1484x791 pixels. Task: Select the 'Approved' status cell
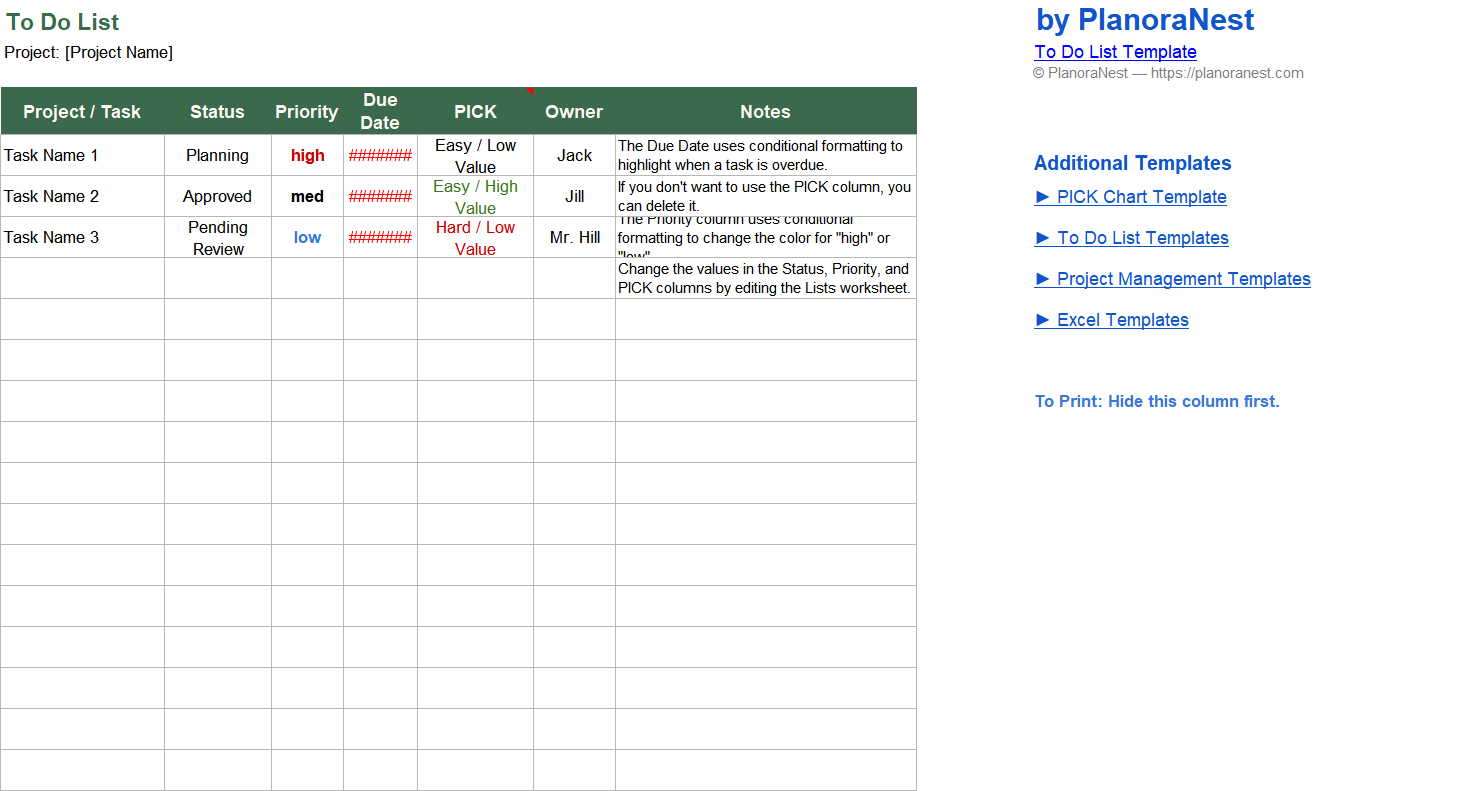click(218, 196)
